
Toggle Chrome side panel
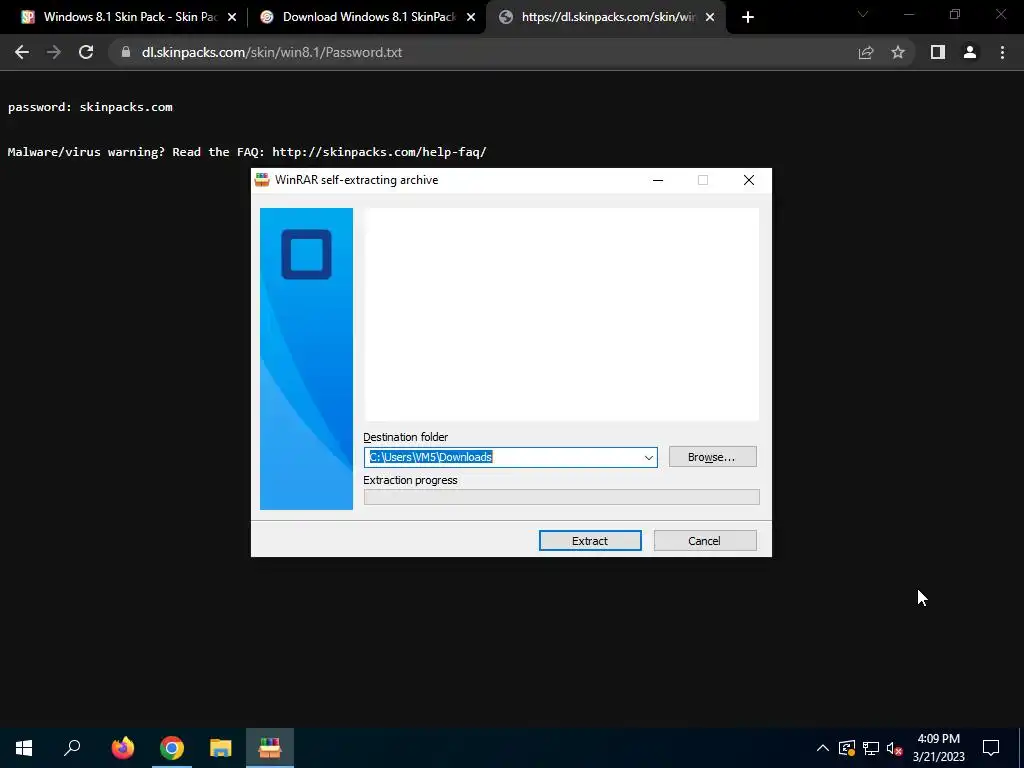pos(938,52)
